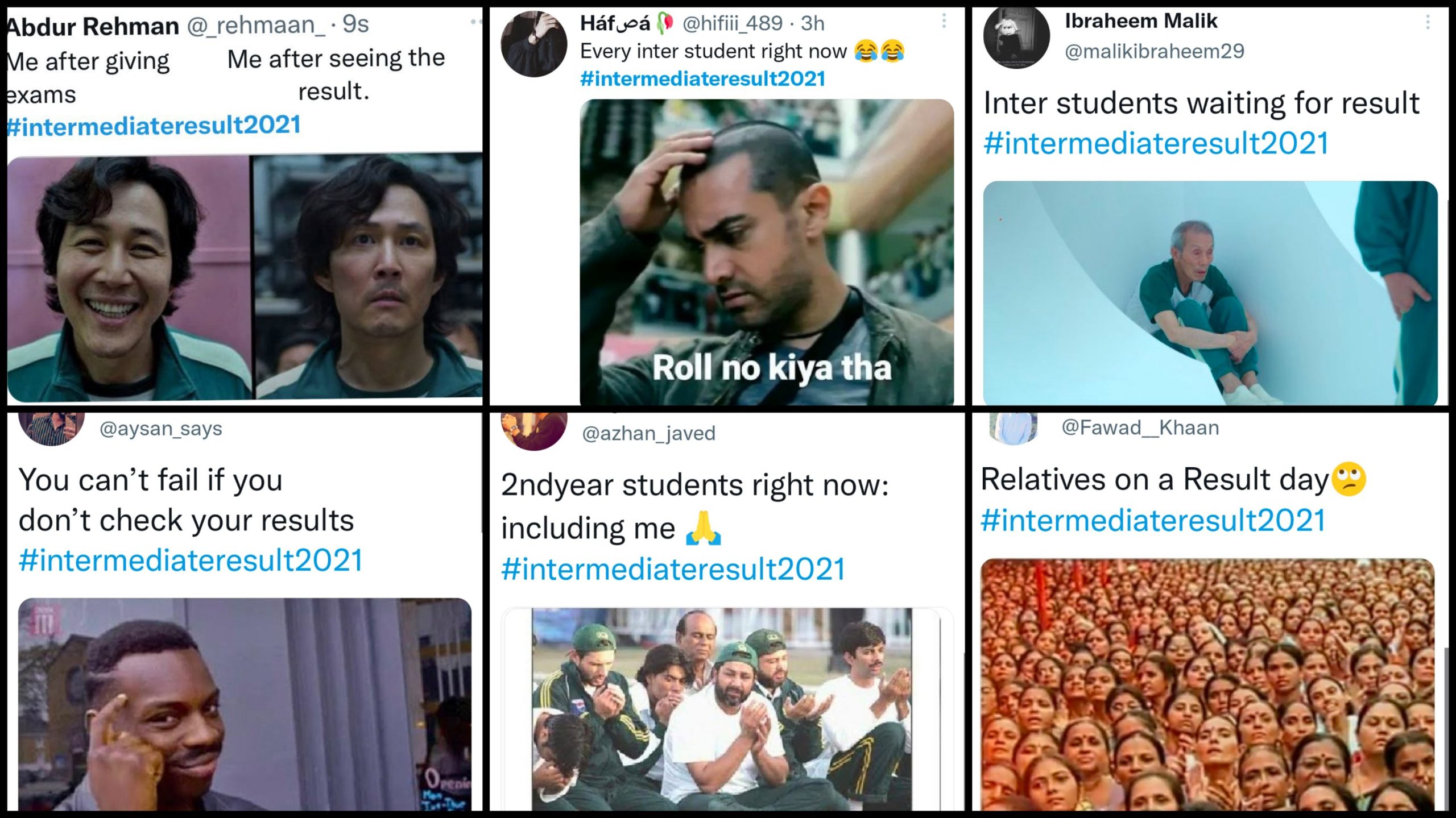The height and width of the screenshot is (818, 1456).
Task: Open the 'Roll no kiya tha' meme image
Action: coord(766,252)
